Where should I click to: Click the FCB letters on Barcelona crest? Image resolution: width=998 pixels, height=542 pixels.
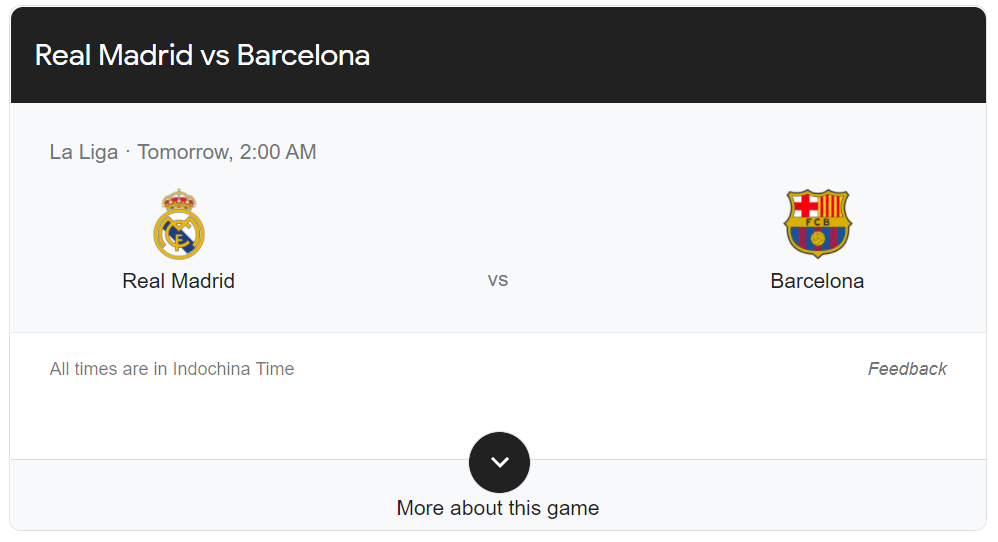pyautogui.click(x=818, y=222)
